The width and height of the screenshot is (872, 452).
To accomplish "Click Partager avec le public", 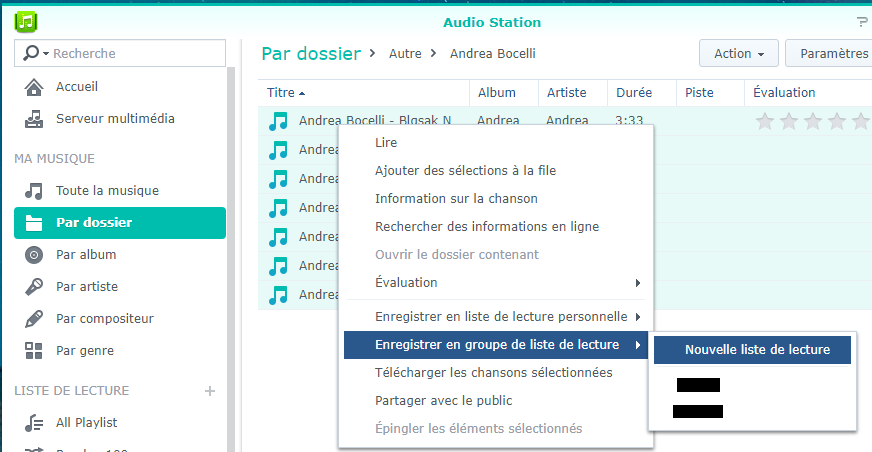I will 443,401.
